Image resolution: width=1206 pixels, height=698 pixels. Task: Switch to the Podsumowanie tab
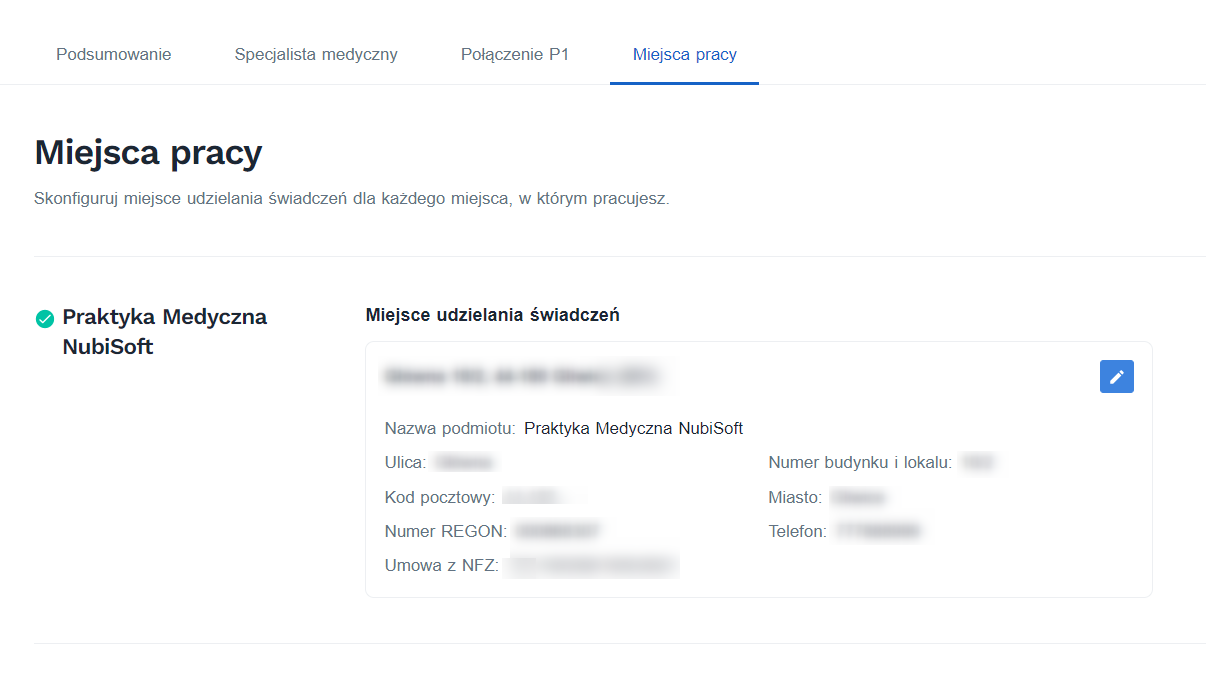point(113,54)
